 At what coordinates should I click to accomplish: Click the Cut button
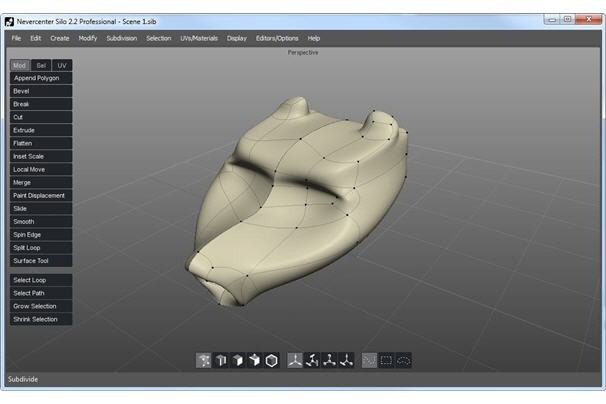(x=41, y=117)
